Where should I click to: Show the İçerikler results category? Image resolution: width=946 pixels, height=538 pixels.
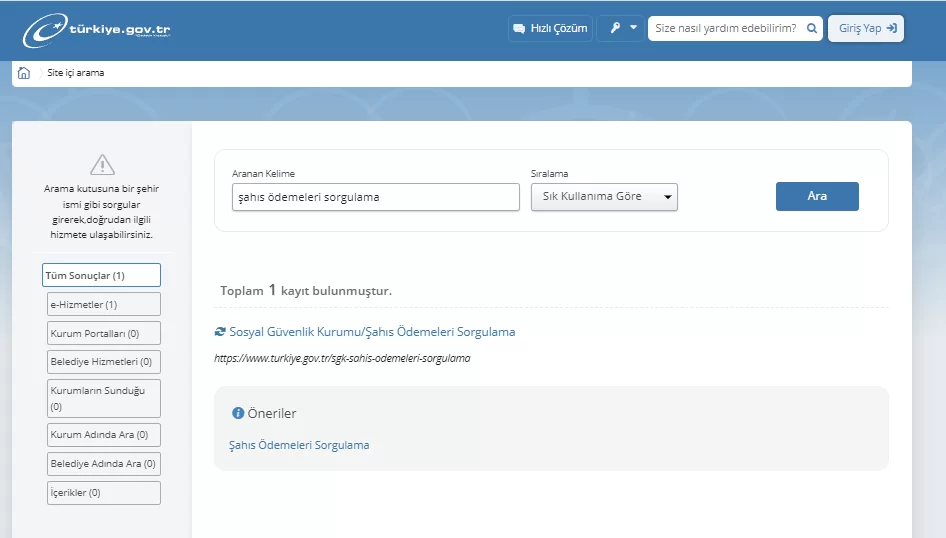(x=103, y=493)
